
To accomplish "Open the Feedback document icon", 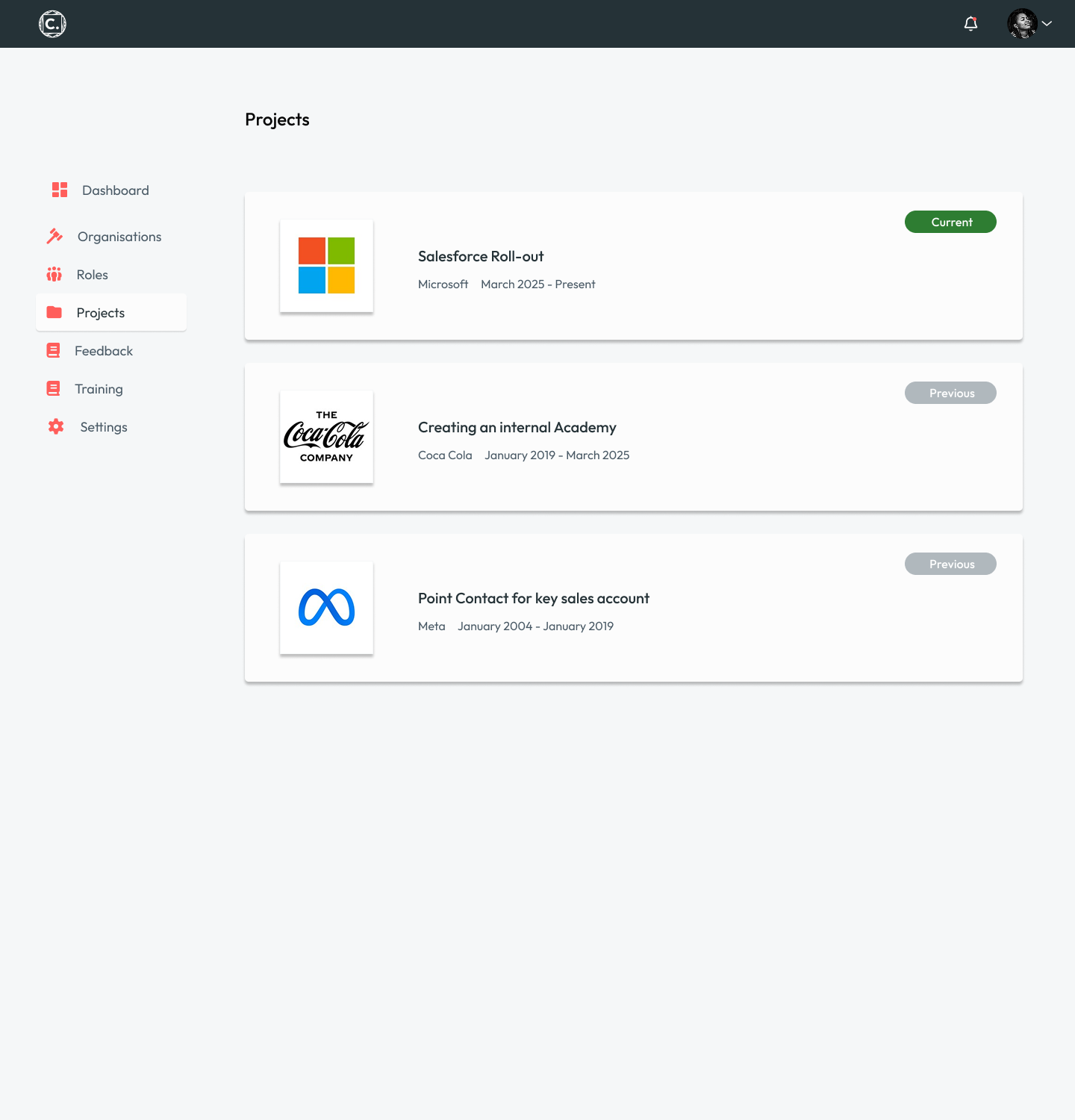I will click(x=53, y=350).
